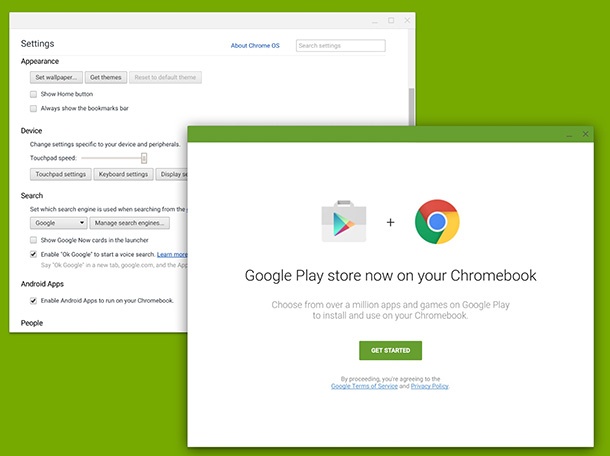The height and width of the screenshot is (456, 610).
Task: Click the Google Play store bag icon
Action: (344, 221)
